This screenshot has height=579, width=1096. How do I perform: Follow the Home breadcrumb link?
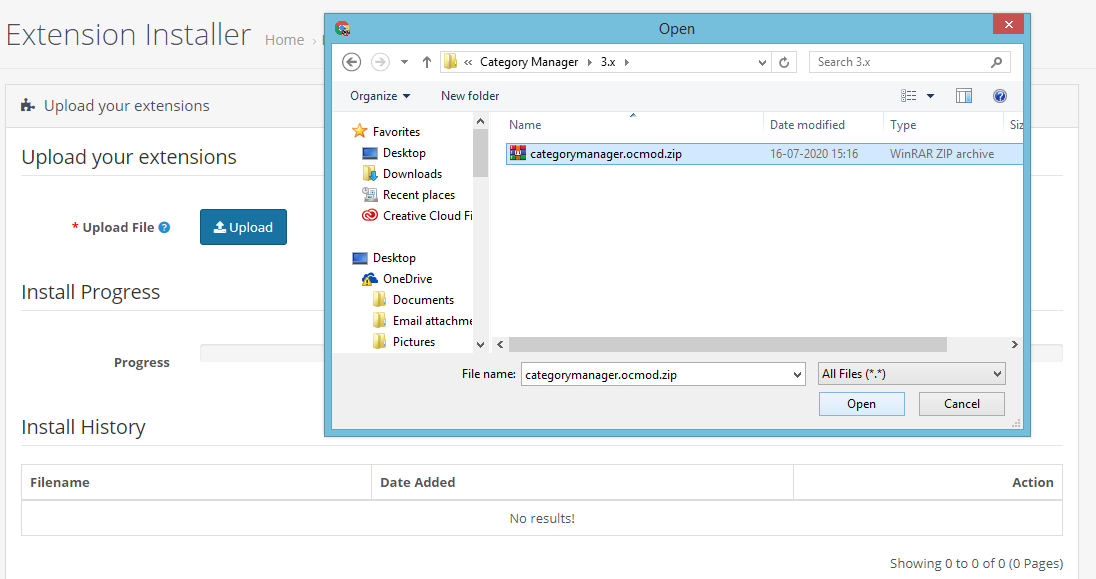coord(284,40)
